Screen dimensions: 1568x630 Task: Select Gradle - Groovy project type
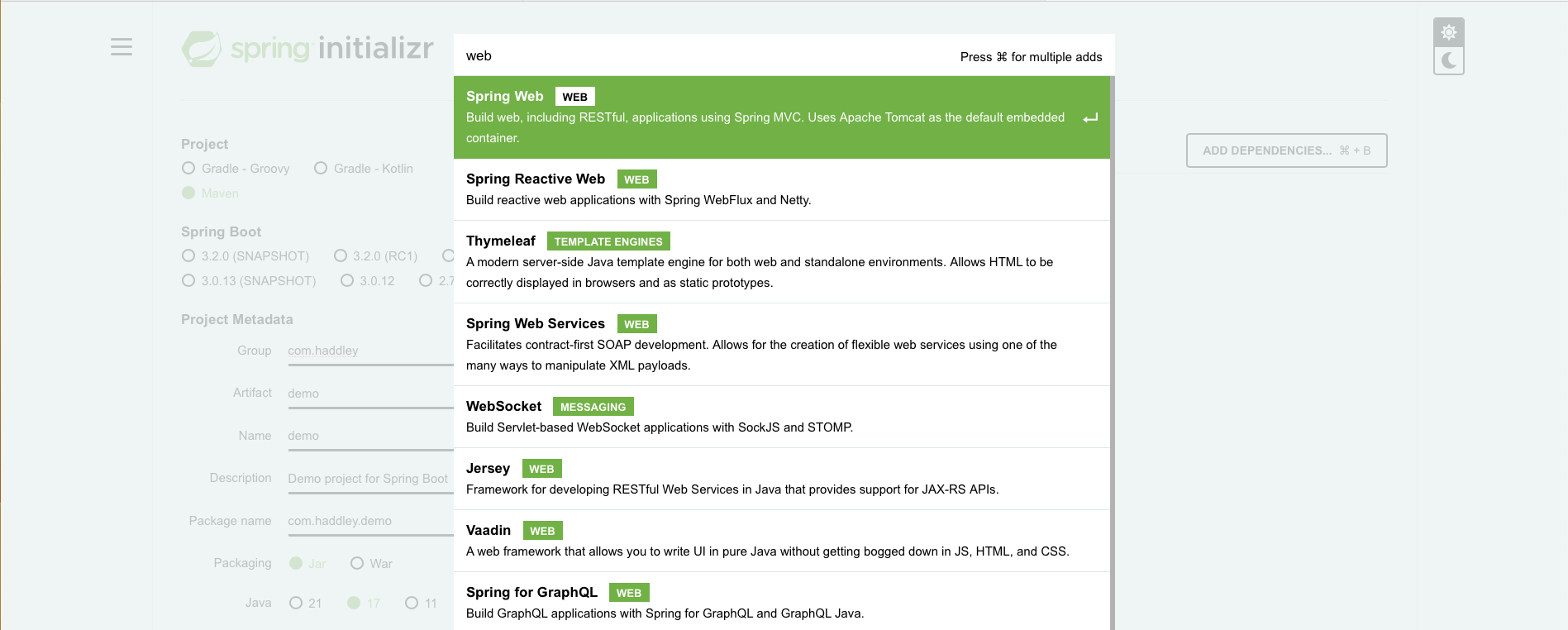point(188,169)
